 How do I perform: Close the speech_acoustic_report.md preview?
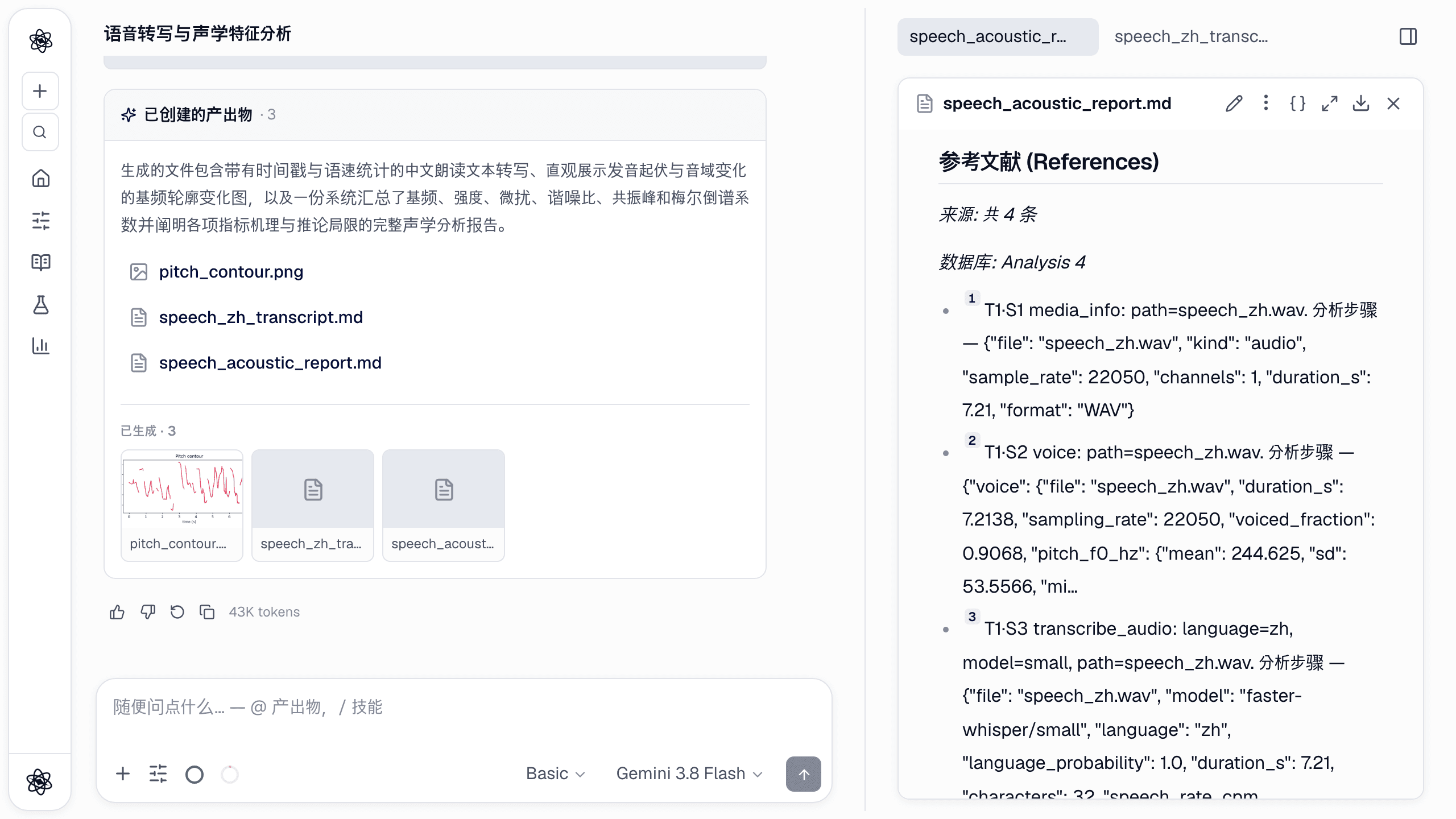[x=1393, y=104]
